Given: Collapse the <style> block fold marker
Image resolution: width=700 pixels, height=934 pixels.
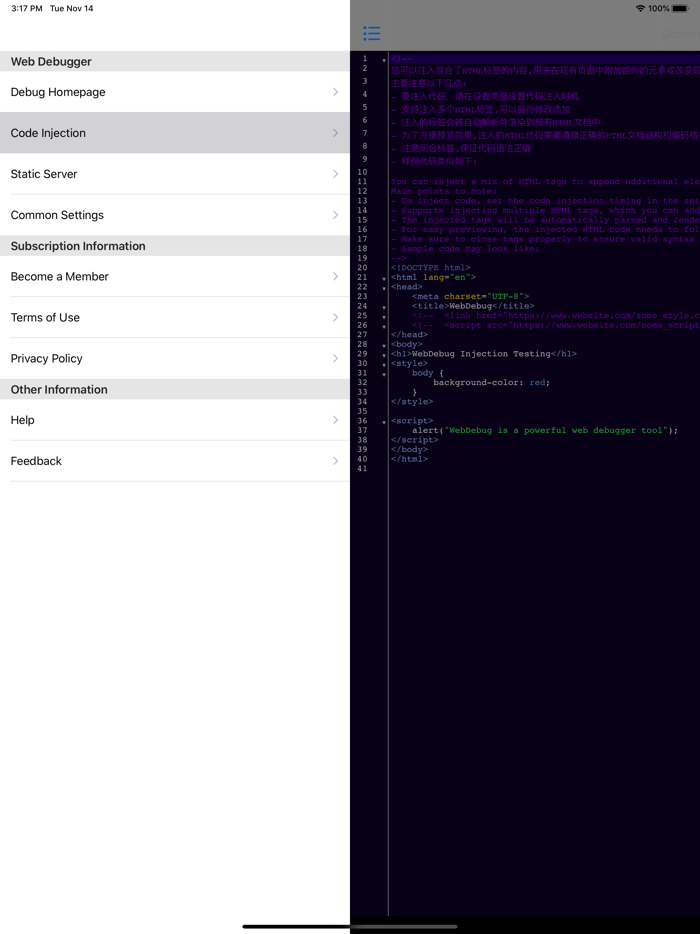Looking at the screenshot, I should pos(382,363).
